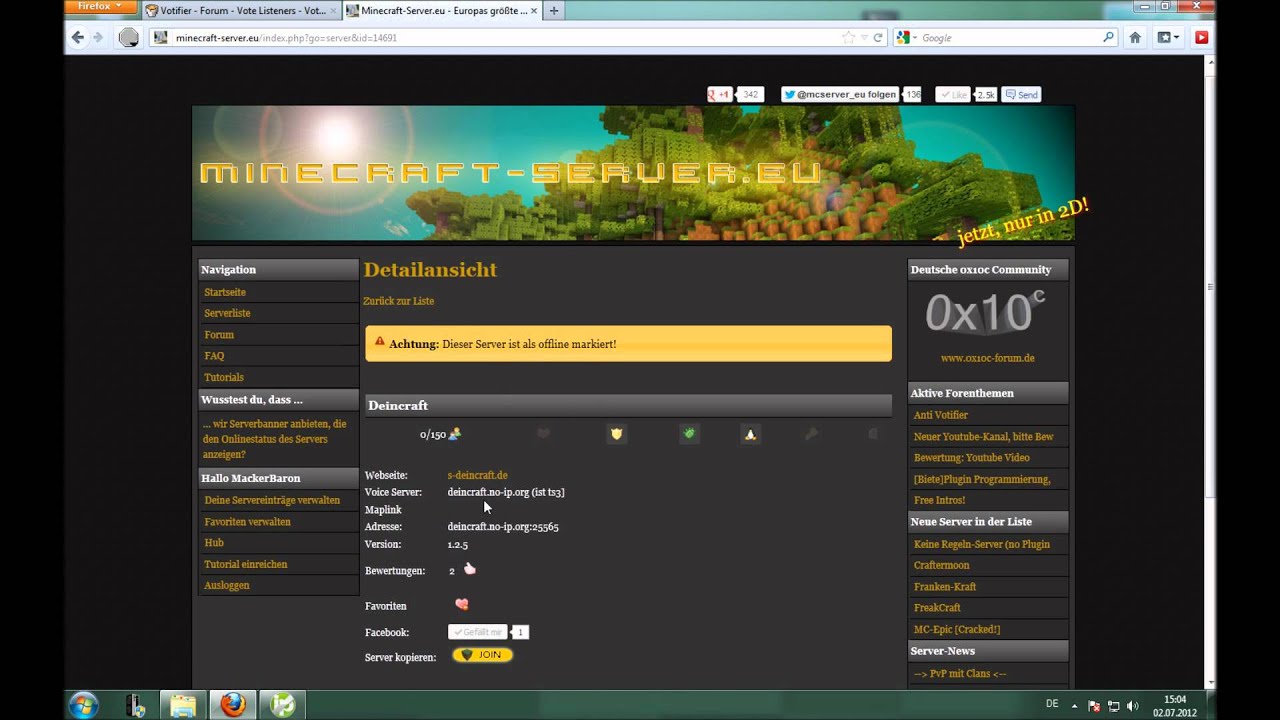Click the yellow JOIN button

(482, 655)
